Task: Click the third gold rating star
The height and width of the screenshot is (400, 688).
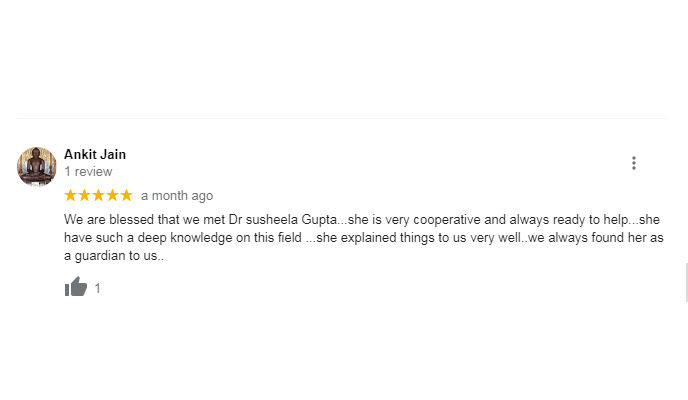Action: pos(98,195)
